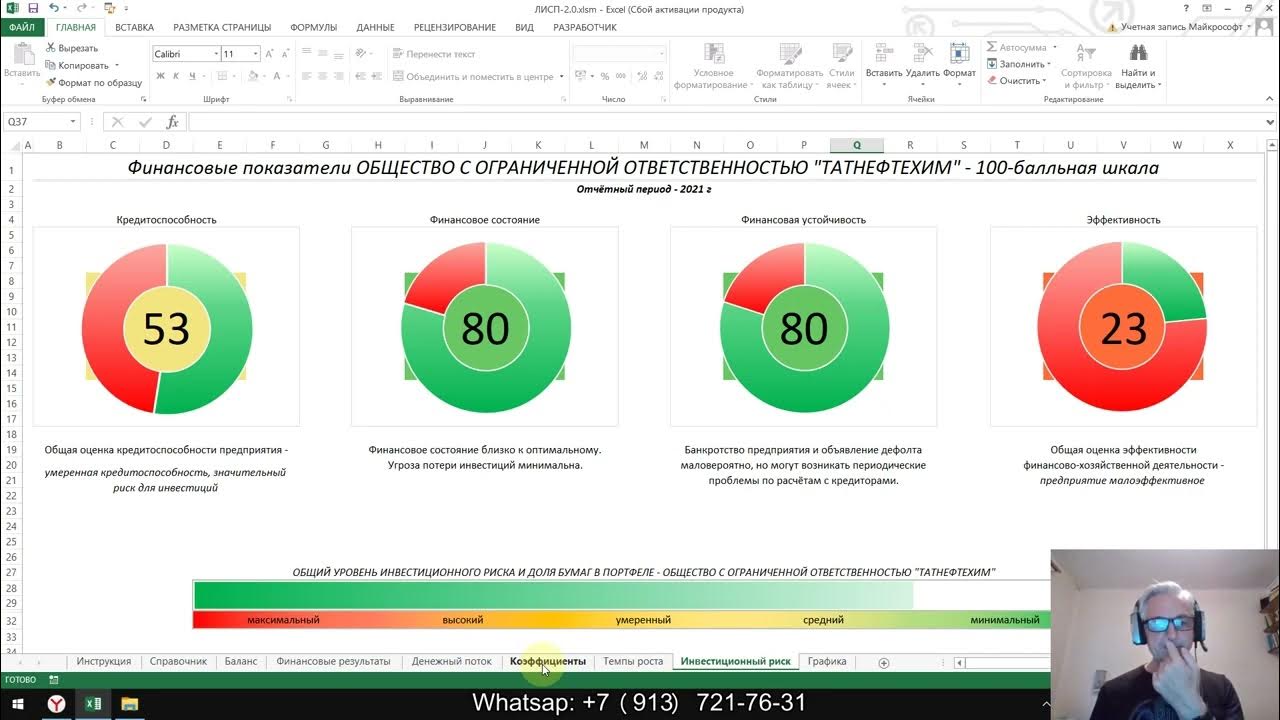Open Заполнить fill dropdown
1280x720 pixels.
coord(1017,64)
